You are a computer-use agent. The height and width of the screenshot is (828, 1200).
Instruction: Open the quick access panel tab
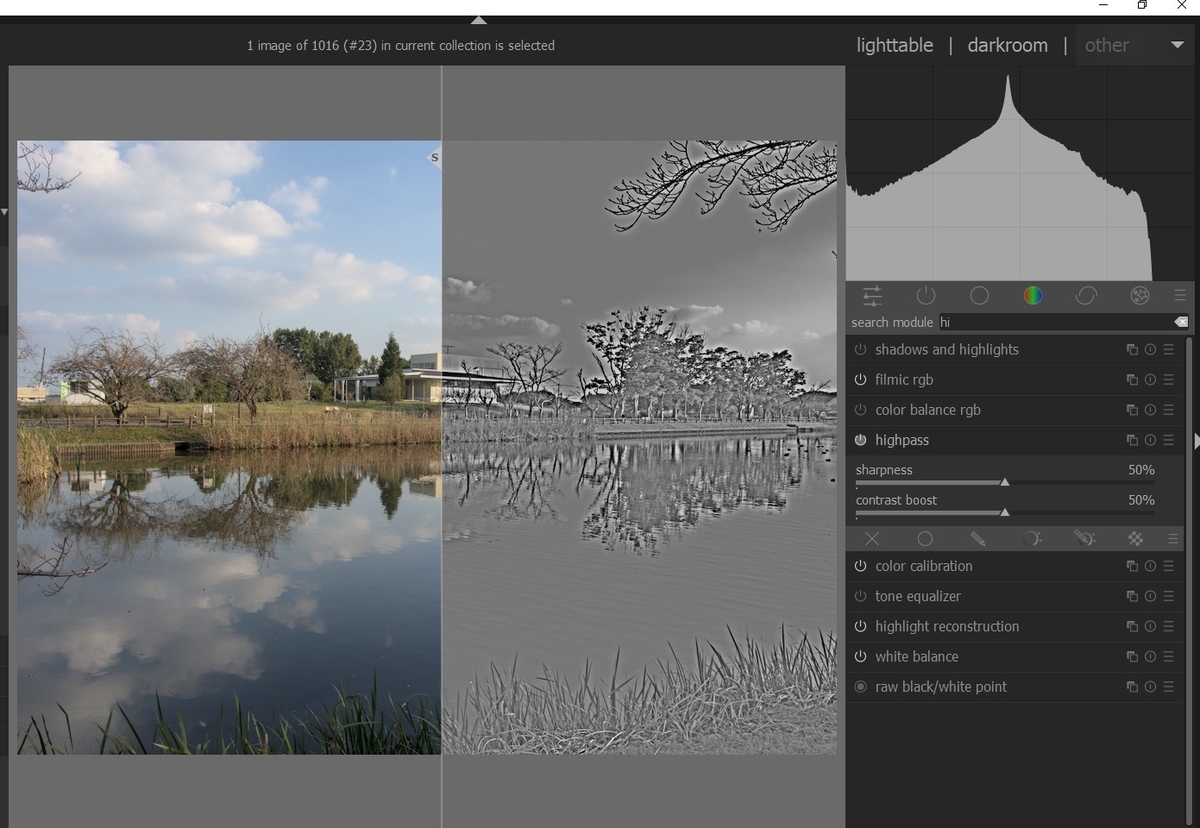(x=872, y=295)
